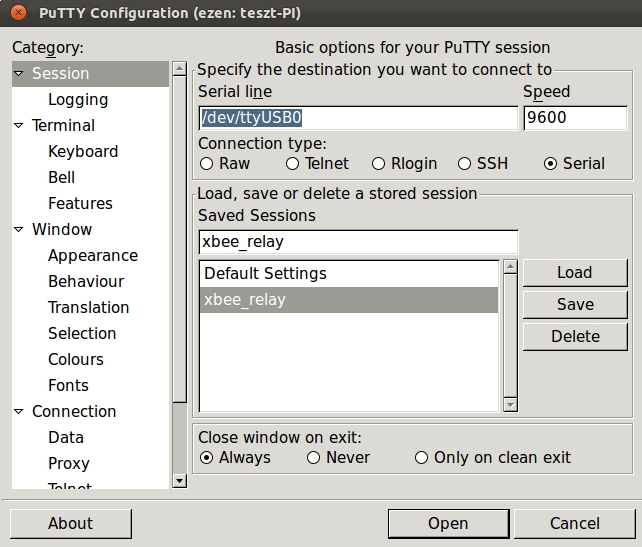Open Behaviour settings
This screenshot has width=642, height=547.
pyautogui.click(x=86, y=282)
